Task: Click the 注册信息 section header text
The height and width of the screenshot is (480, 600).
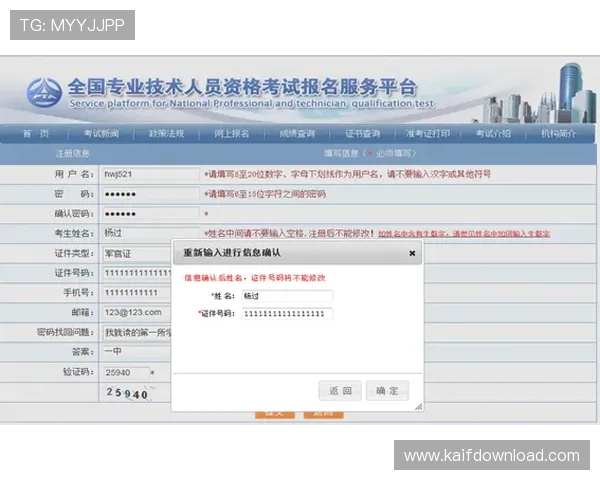Action: (72, 153)
